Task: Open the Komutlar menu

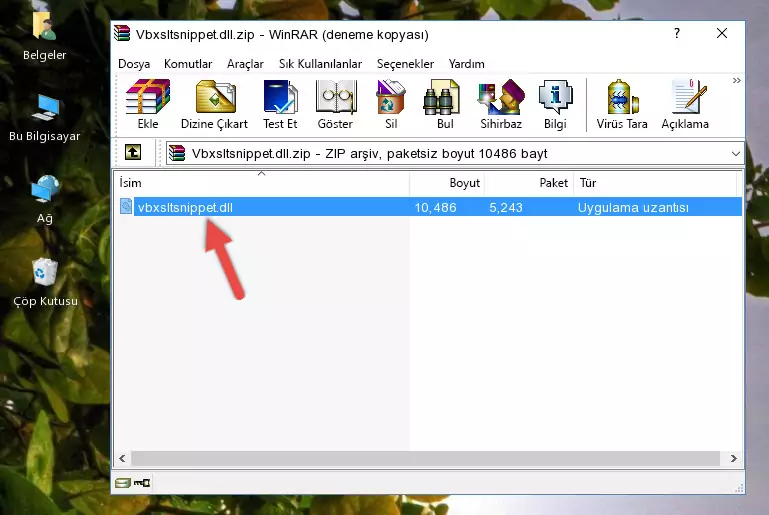Action: (x=188, y=64)
